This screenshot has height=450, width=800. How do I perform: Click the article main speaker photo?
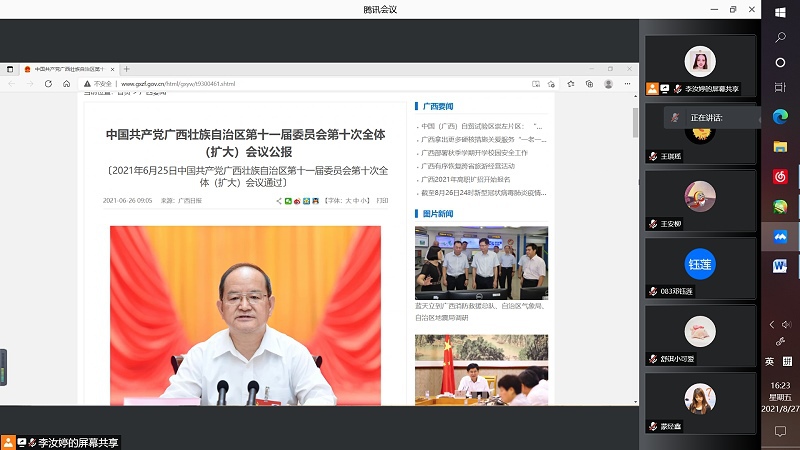[x=245, y=316]
